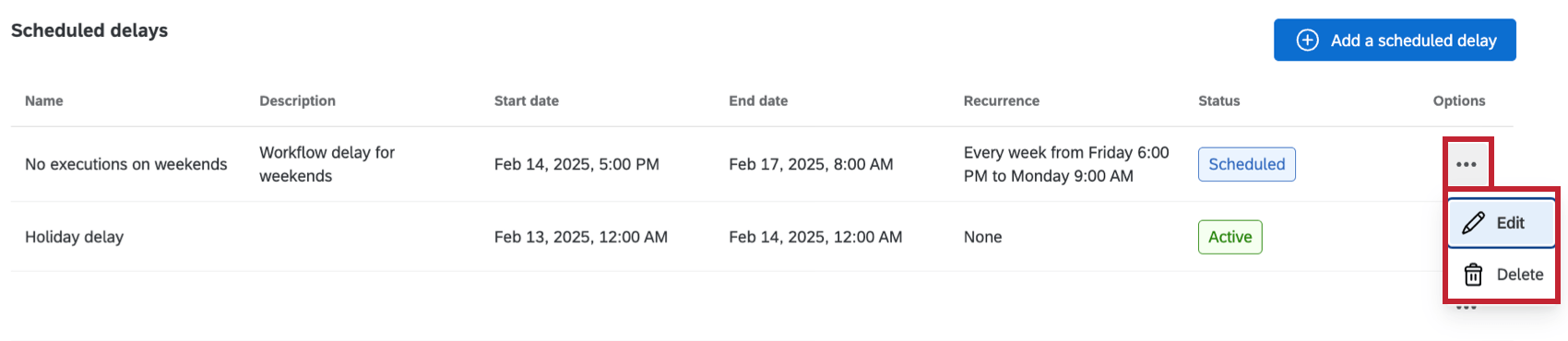1568x341 pixels.
Task: Choose Delete from the options menu
Action: coord(1501,275)
